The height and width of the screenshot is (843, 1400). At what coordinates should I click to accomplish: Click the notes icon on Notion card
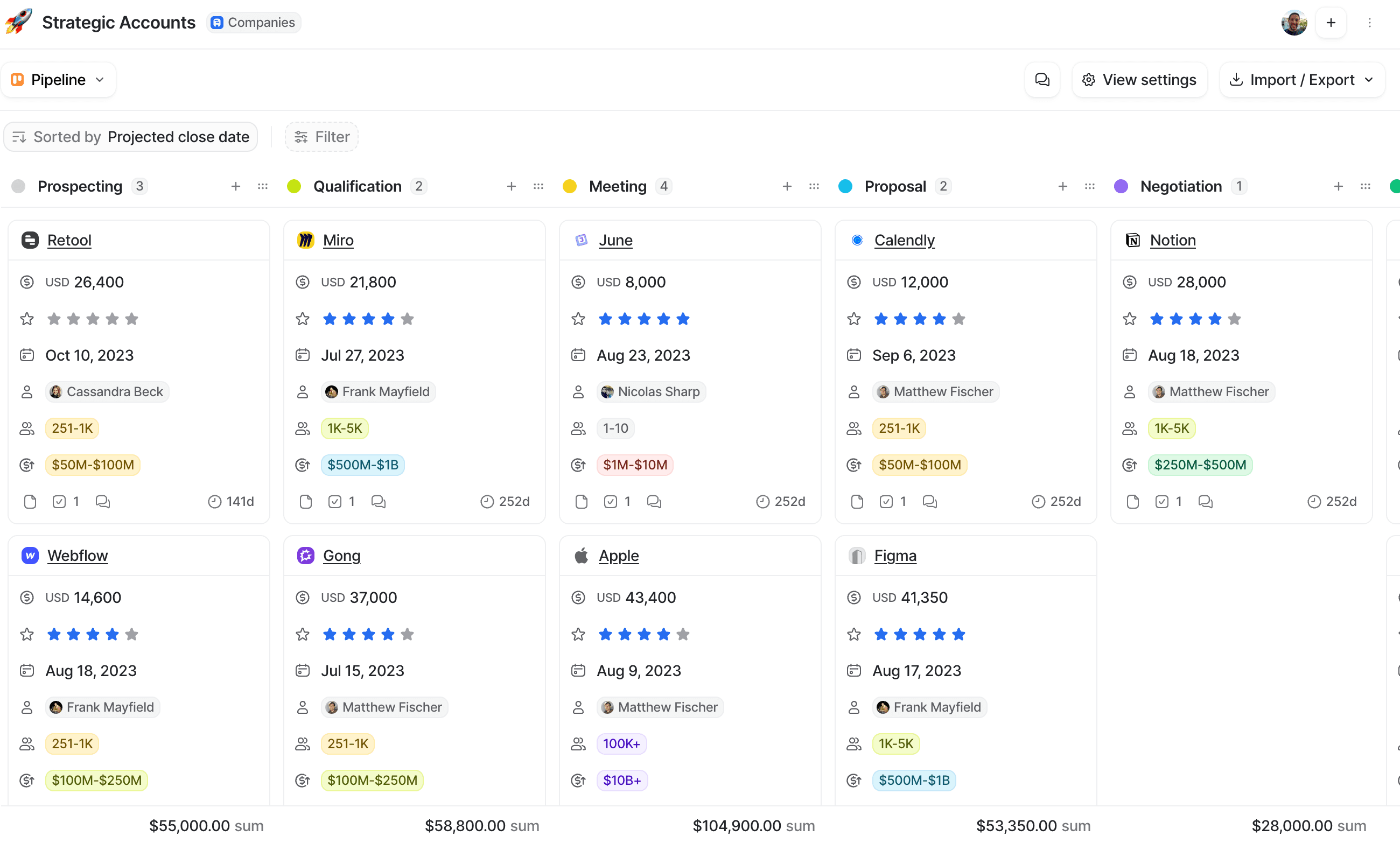pyautogui.click(x=1132, y=502)
